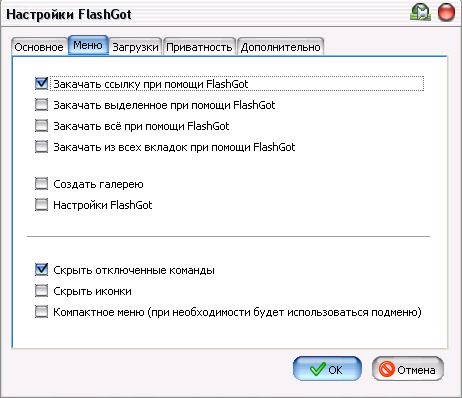This screenshot has width=462, height=398.
Task: Switch to the Приватность tab
Action: tap(199, 47)
